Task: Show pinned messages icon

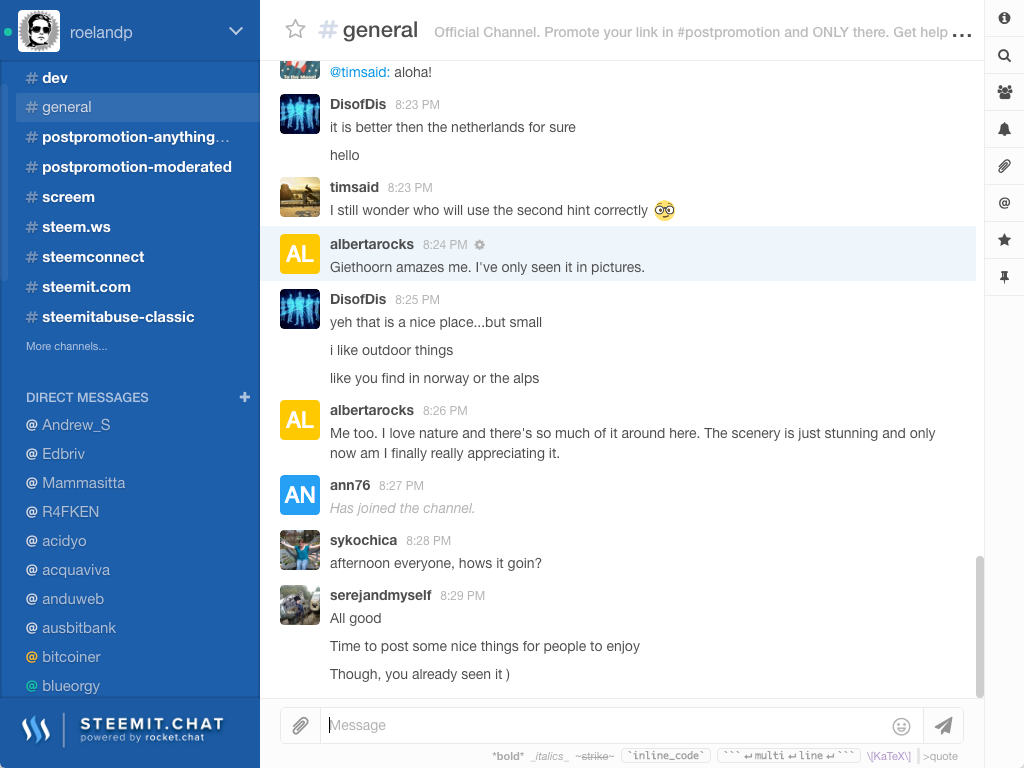Action: (x=1004, y=277)
